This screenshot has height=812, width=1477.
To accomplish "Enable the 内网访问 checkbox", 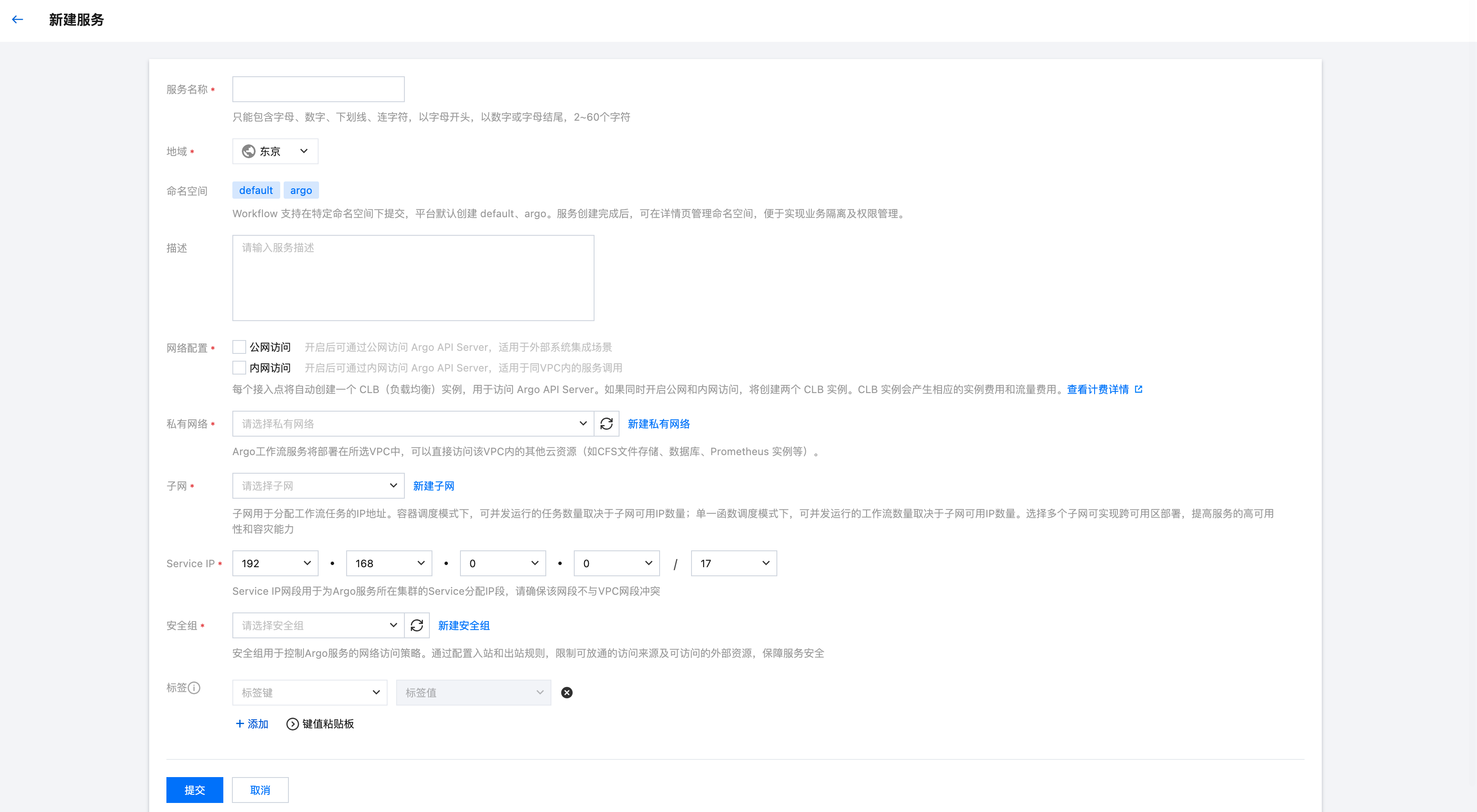I will [239, 367].
